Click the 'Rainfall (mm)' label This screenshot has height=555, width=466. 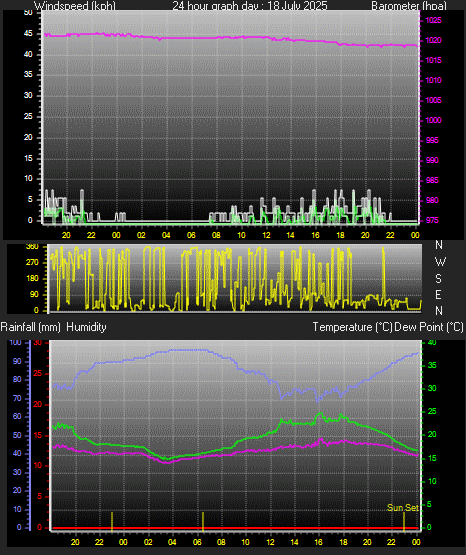pos(30,327)
